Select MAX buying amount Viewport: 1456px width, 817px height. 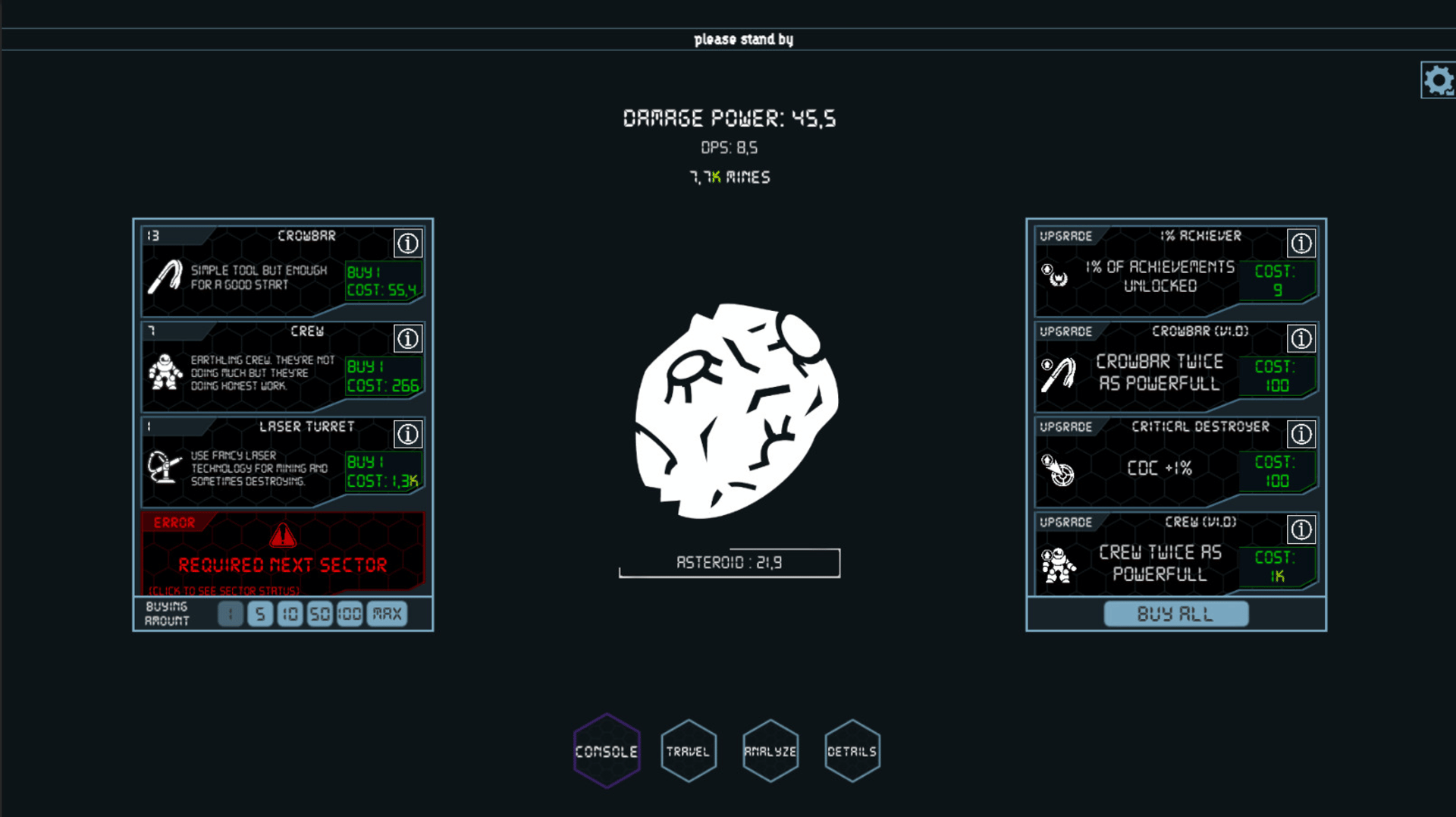point(387,614)
